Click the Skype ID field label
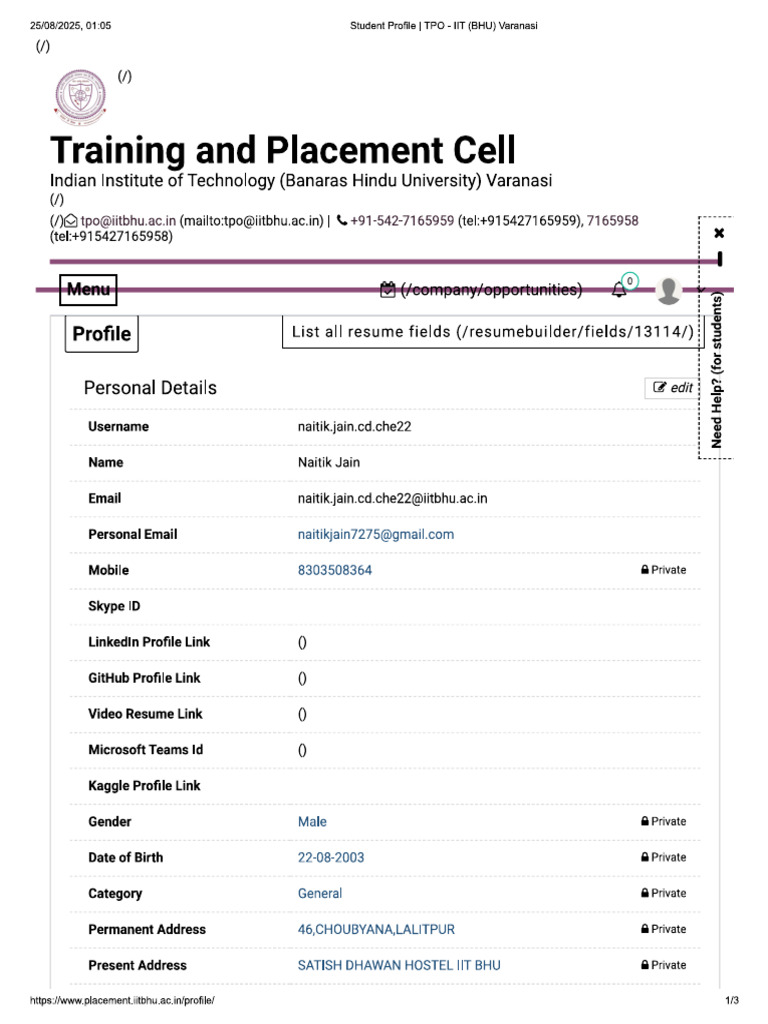The image size is (768, 1024). (114, 606)
